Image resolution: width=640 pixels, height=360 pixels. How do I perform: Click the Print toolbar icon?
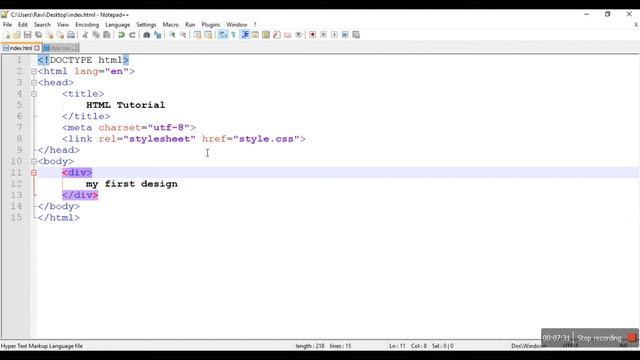click(71, 35)
